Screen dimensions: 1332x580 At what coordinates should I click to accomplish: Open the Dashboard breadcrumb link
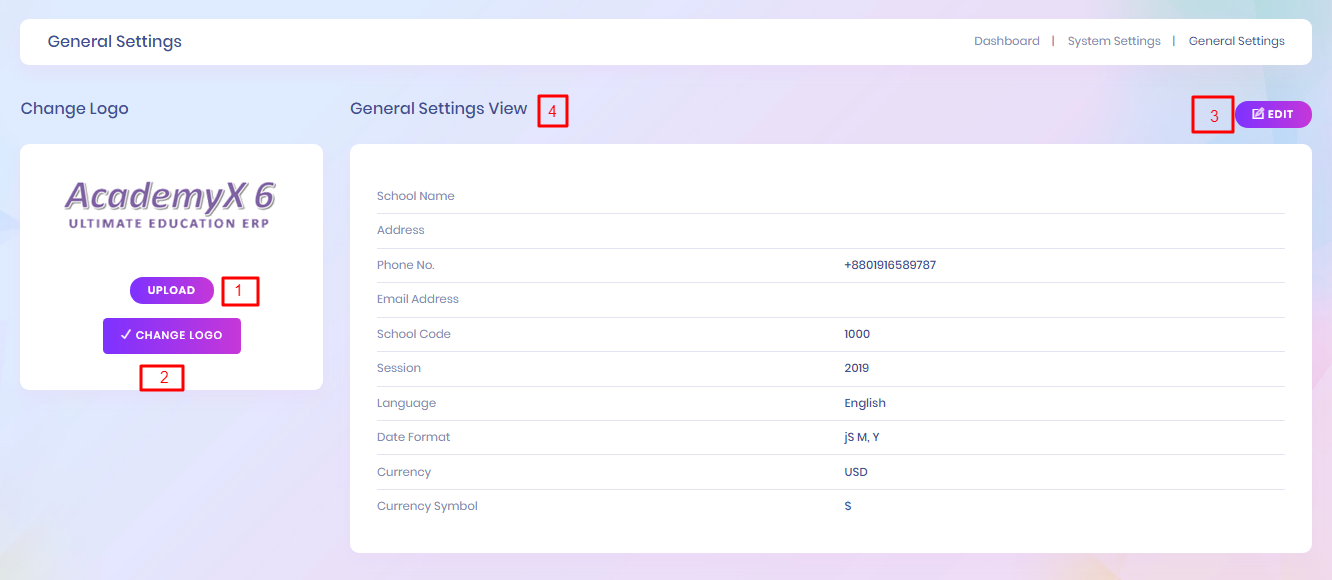click(x=1006, y=41)
